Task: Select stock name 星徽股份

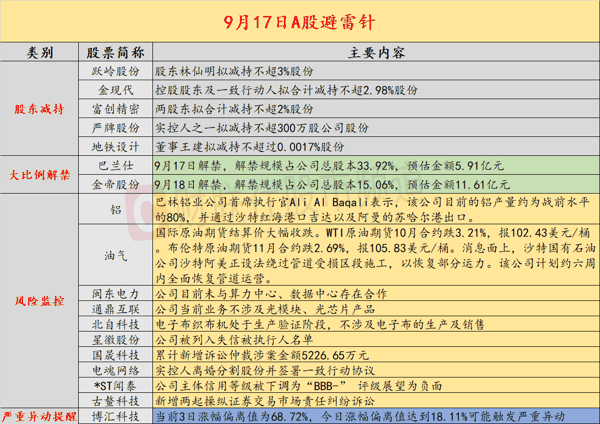Action: coord(115,340)
